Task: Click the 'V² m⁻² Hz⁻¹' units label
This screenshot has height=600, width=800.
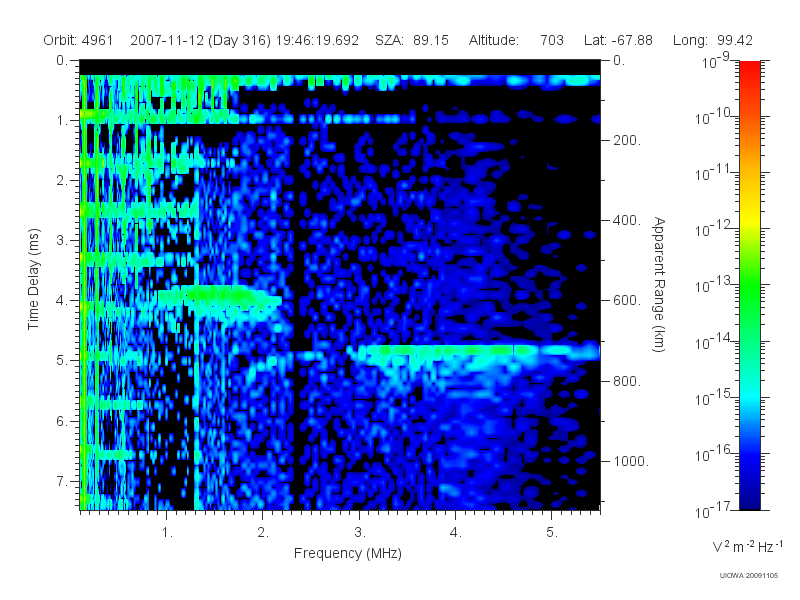Action: tap(747, 546)
